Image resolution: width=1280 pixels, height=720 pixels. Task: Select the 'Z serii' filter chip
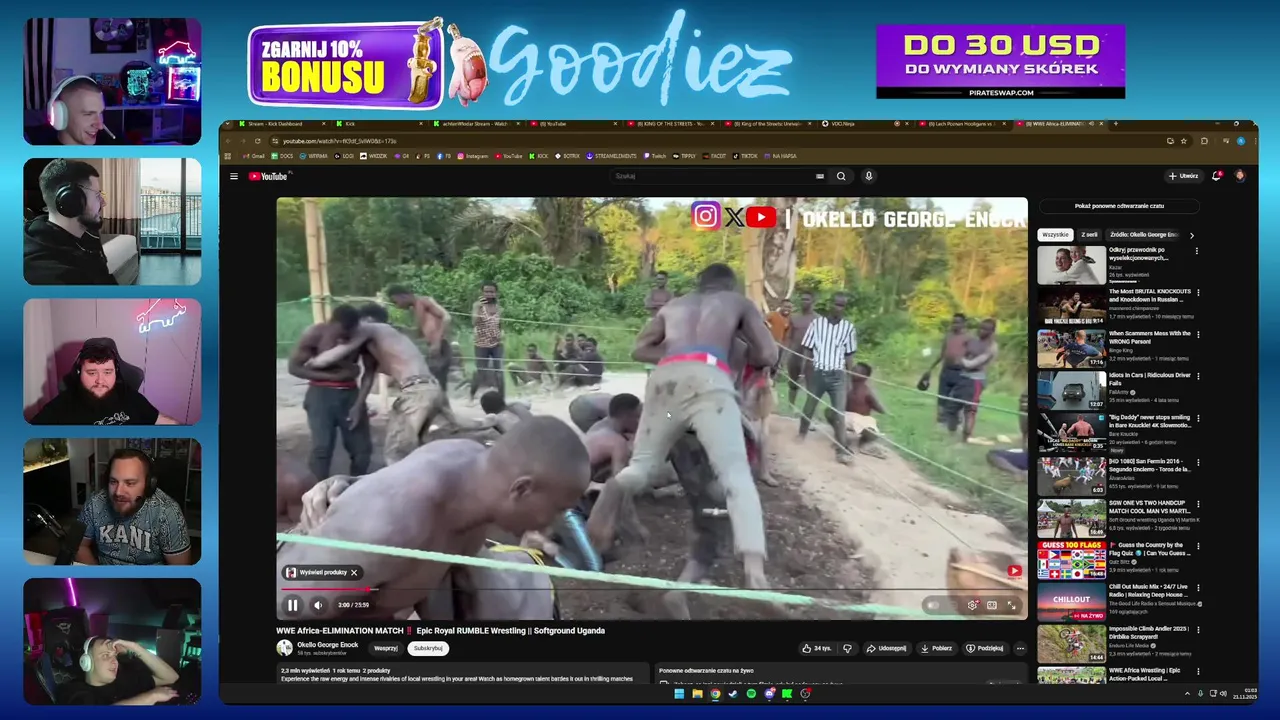coord(1089,235)
